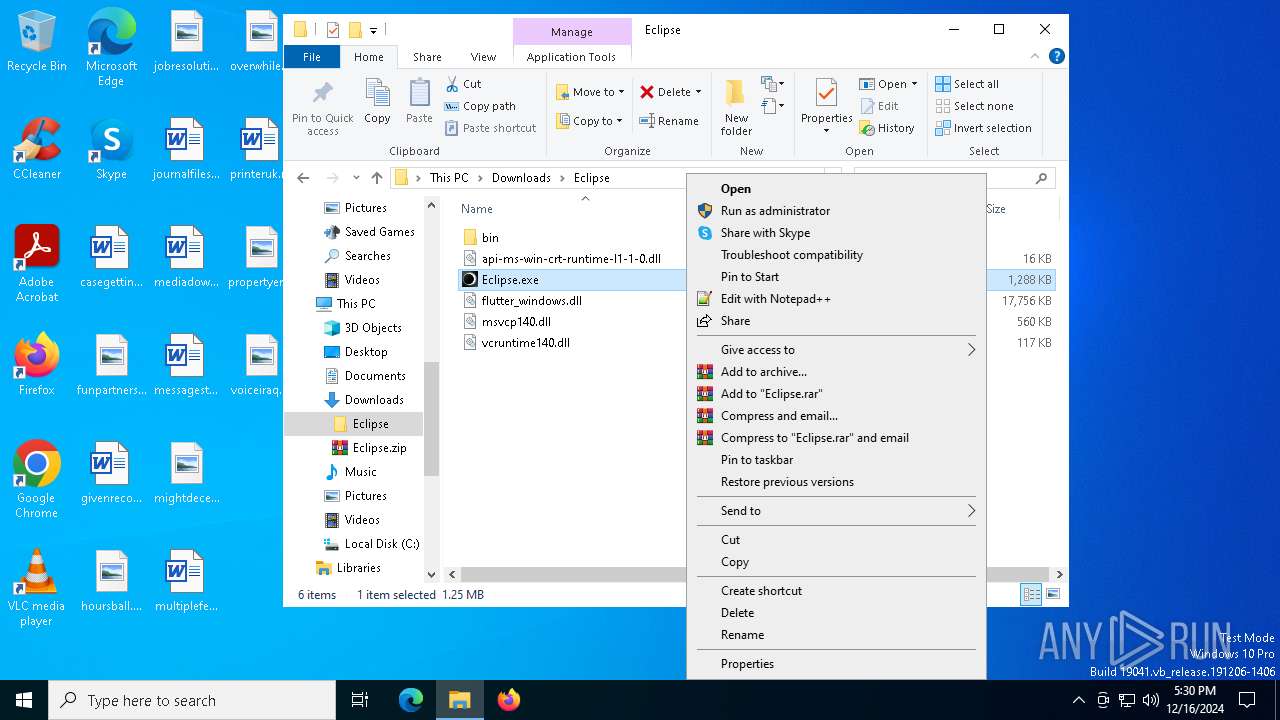Open the recent locations dropdown arrow
The width and height of the screenshot is (1280, 720).
click(x=356, y=178)
